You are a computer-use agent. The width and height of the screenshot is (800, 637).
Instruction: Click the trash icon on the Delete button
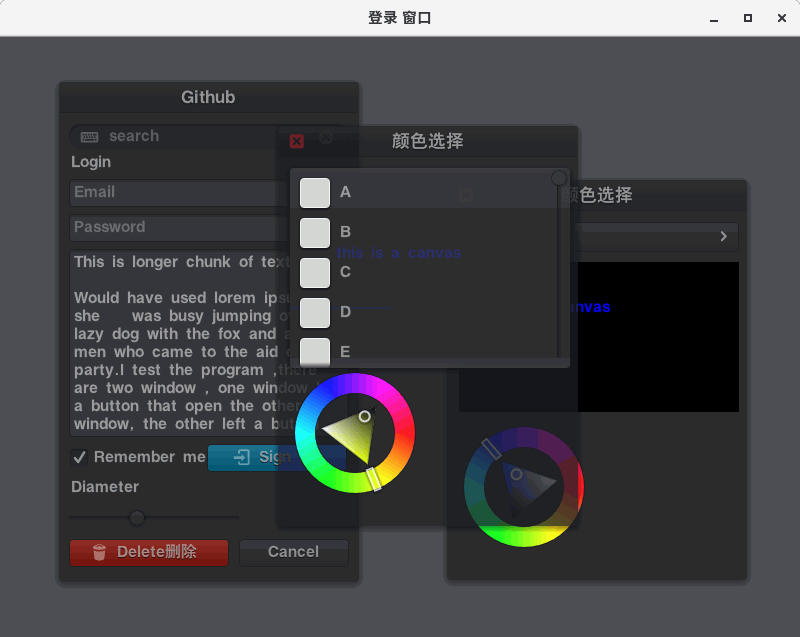point(99,552)
